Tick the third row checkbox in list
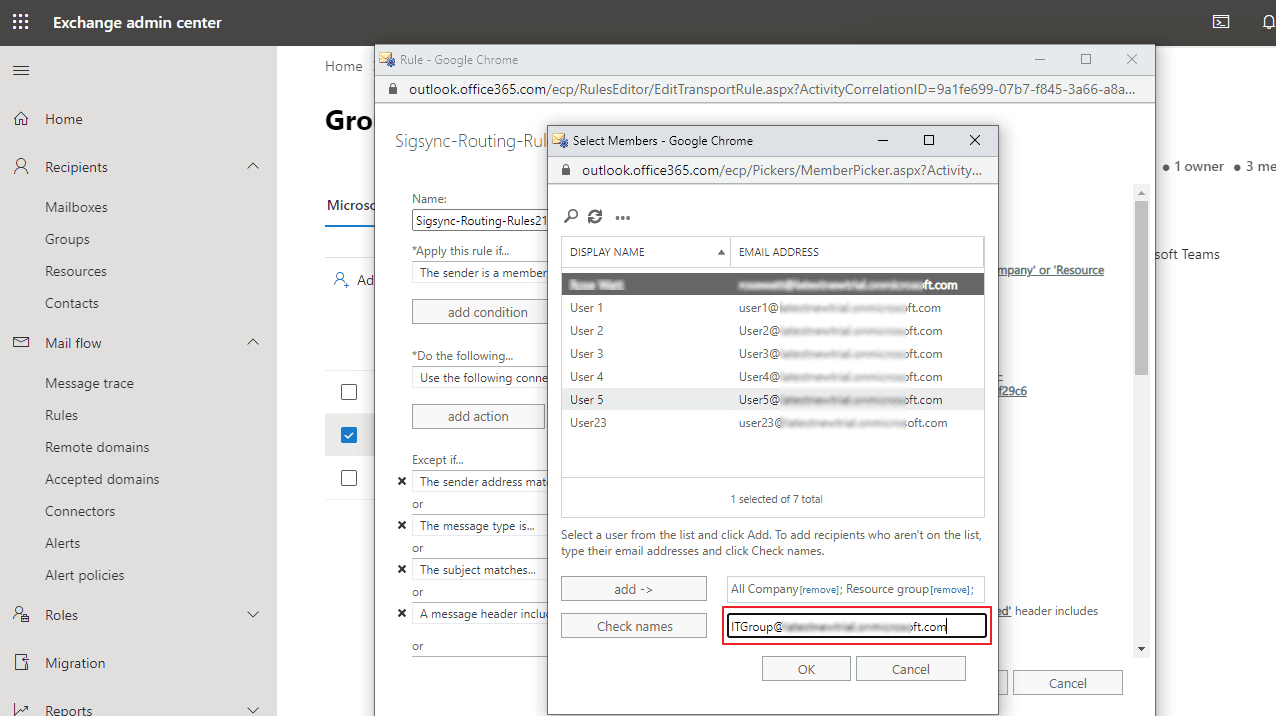Screen dimensions: 1276x716 (x=349, y=478)
